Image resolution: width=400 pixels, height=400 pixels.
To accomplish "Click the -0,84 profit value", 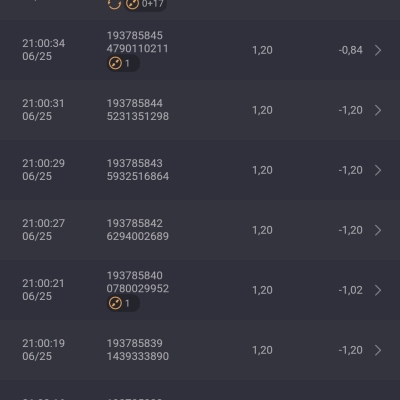I will pos(351,50).
